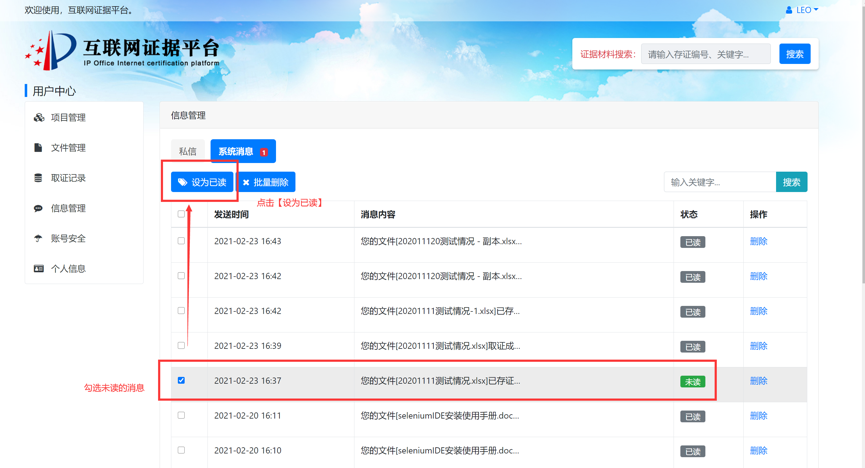Focus the message keyword search field

(x=719, y=182)
